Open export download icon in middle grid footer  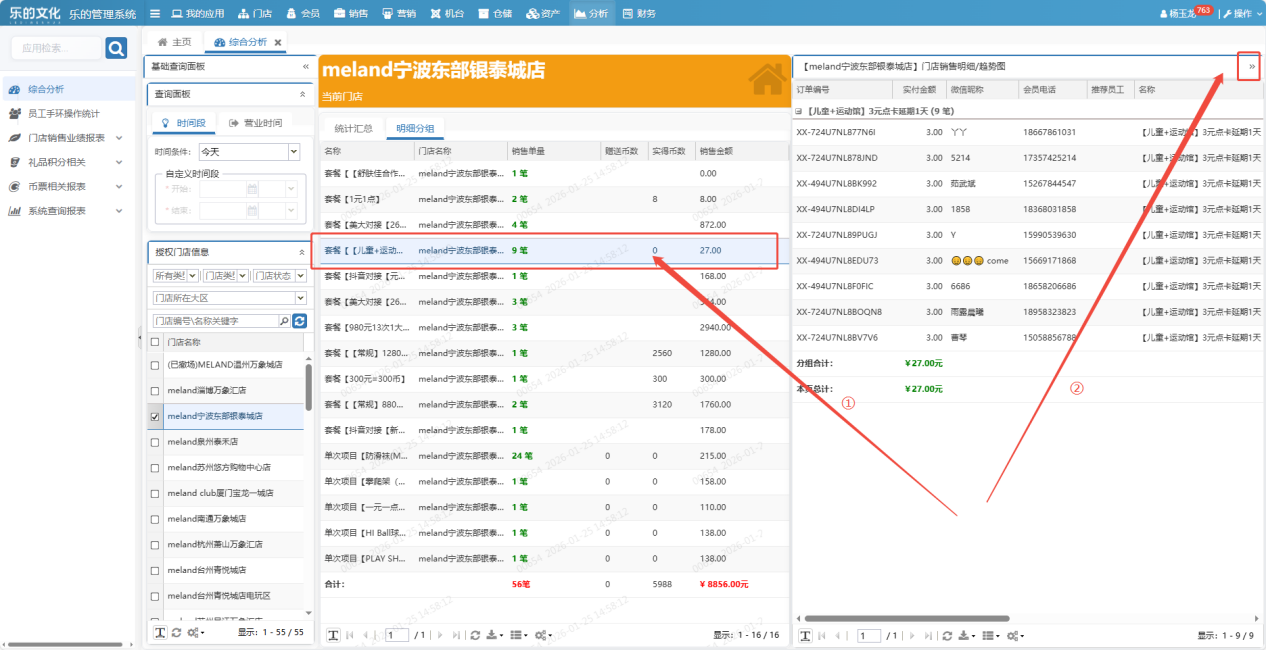[x=491, y=635]
